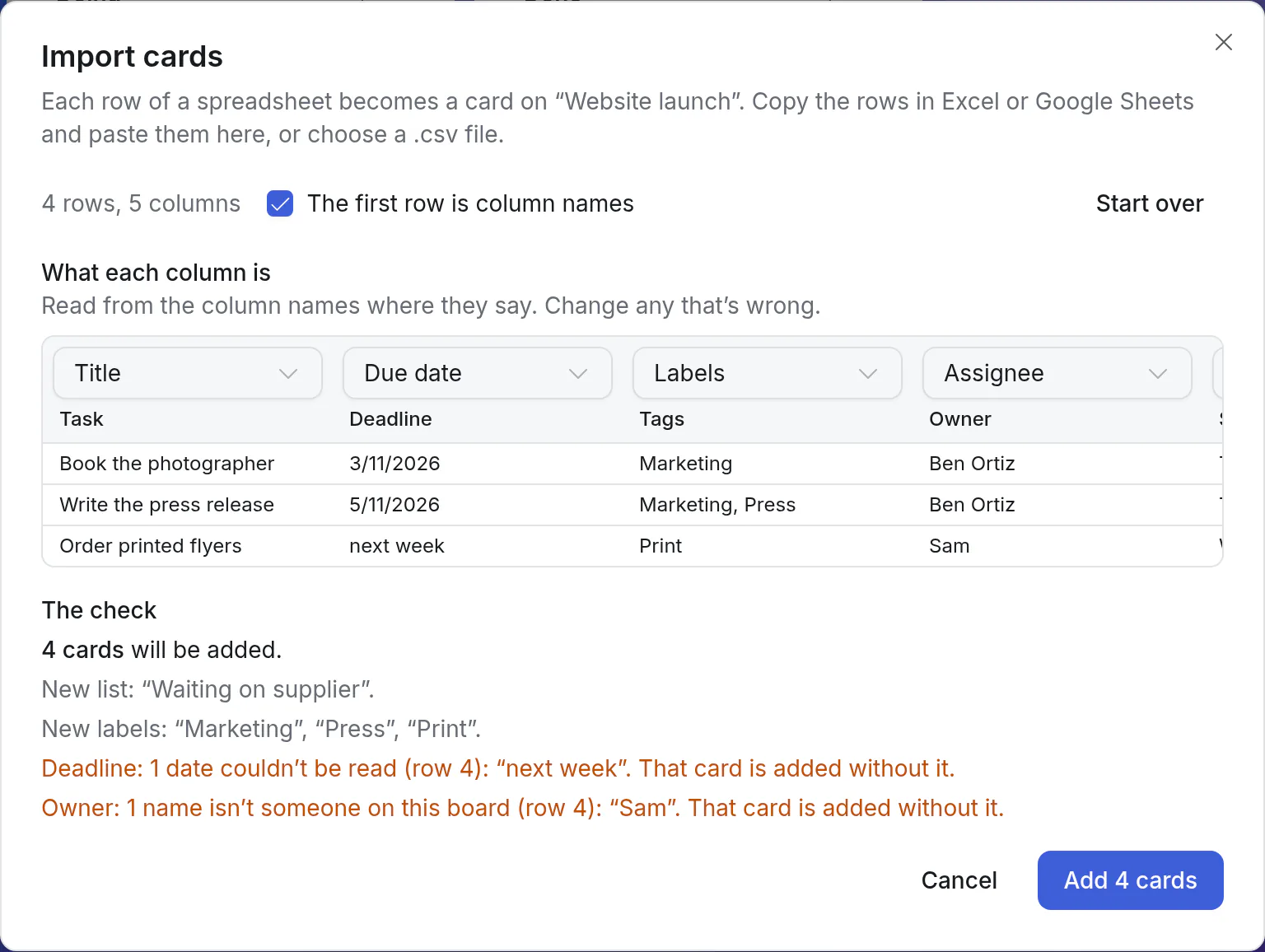Viewport: 1265px width, 952px height.
Task: Click the New labels line
Action: coord(261,729)
